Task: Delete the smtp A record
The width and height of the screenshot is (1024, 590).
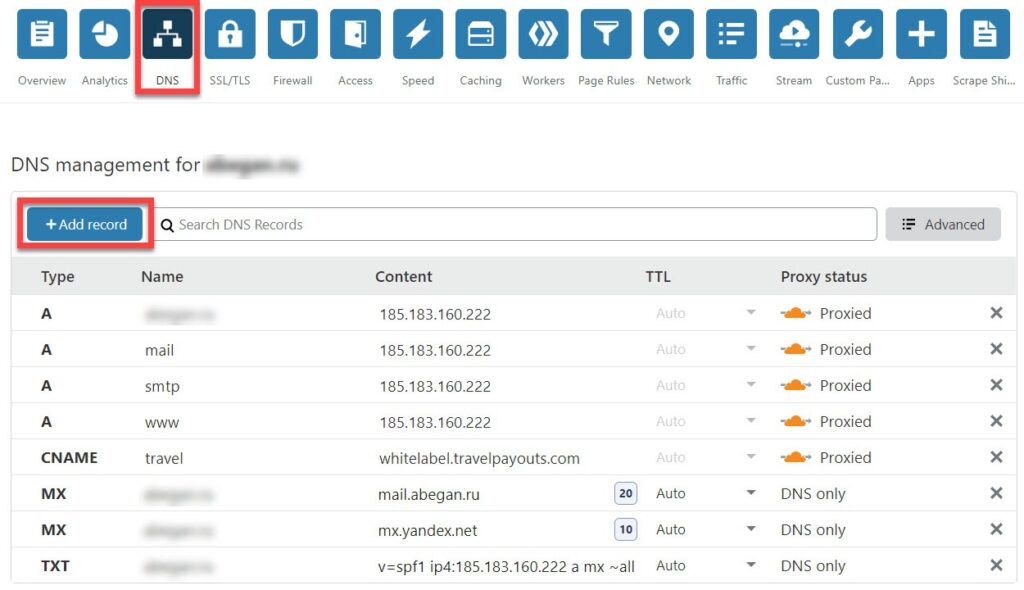Action: point(996,386)
